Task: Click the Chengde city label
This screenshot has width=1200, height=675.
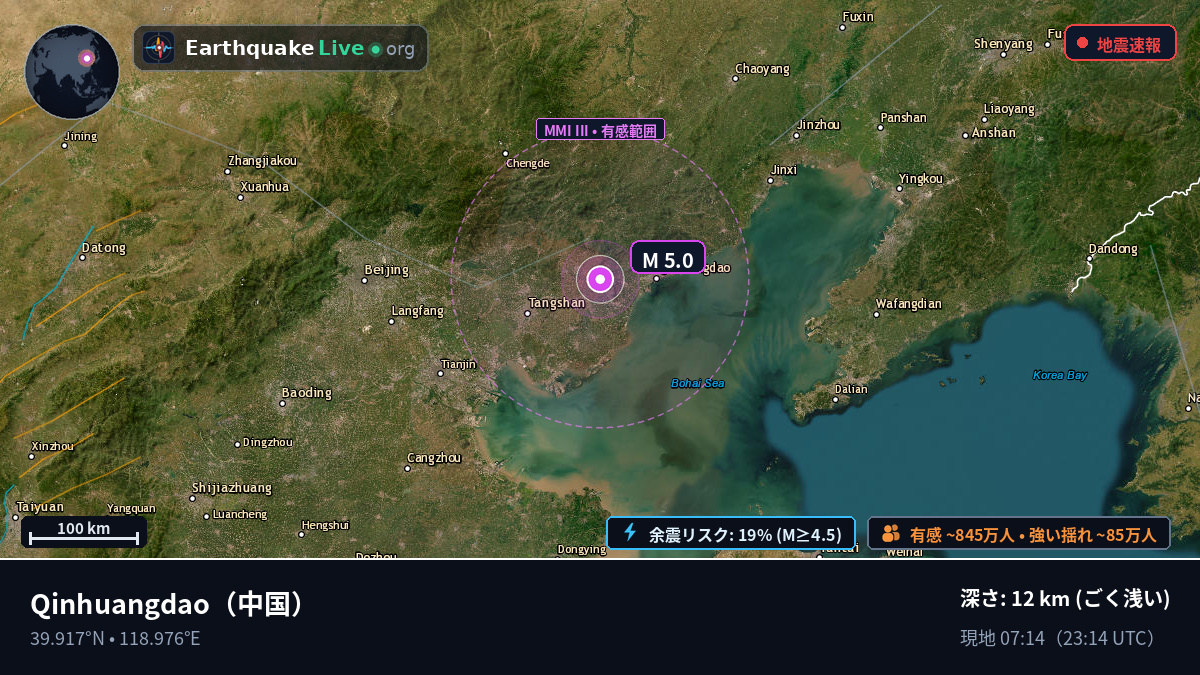Action: [x=528, y=163]
